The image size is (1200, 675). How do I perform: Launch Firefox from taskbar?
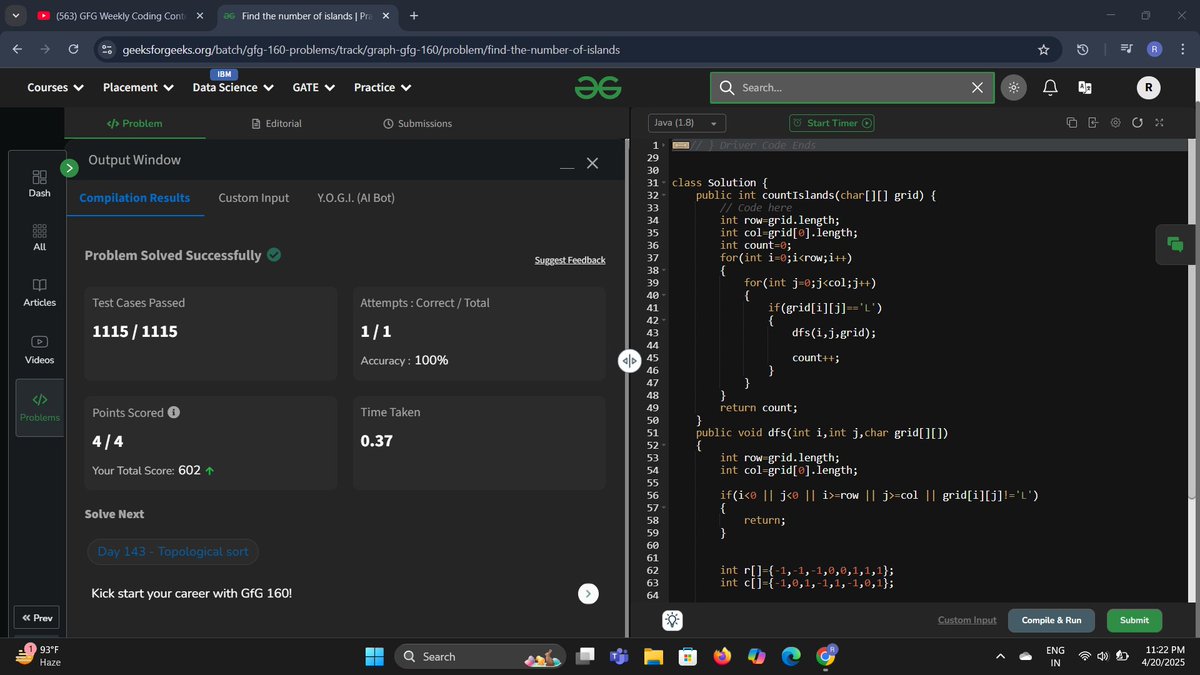click(x=722, y=657)
